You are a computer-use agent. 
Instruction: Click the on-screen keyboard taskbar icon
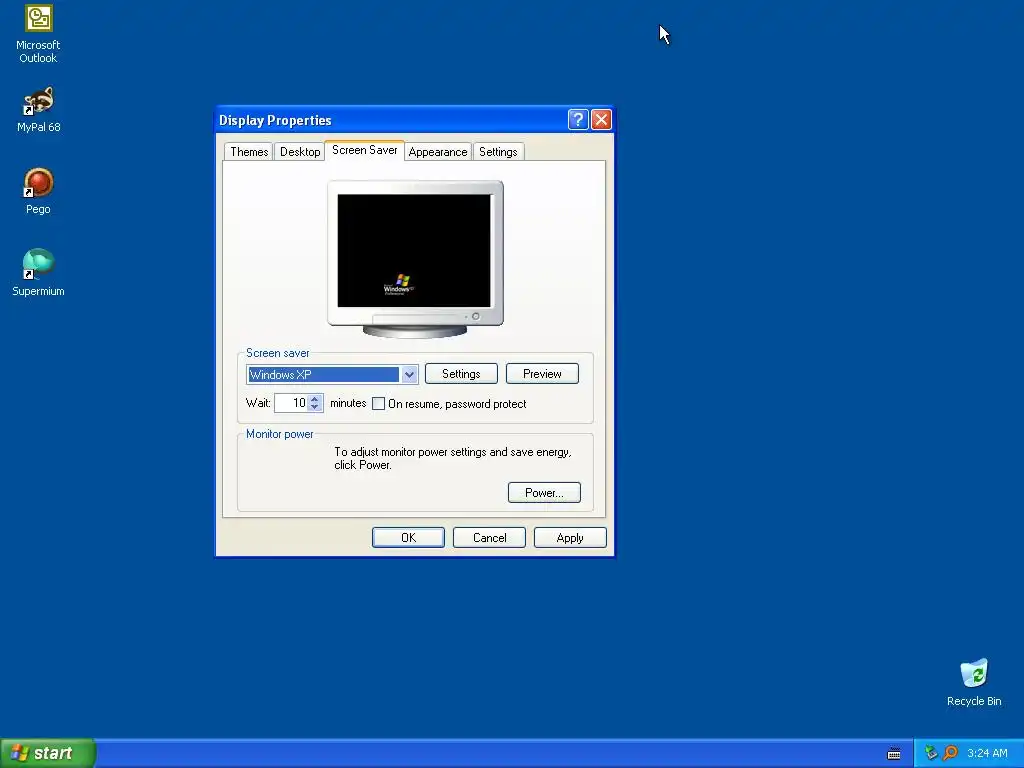pos(894,754)
